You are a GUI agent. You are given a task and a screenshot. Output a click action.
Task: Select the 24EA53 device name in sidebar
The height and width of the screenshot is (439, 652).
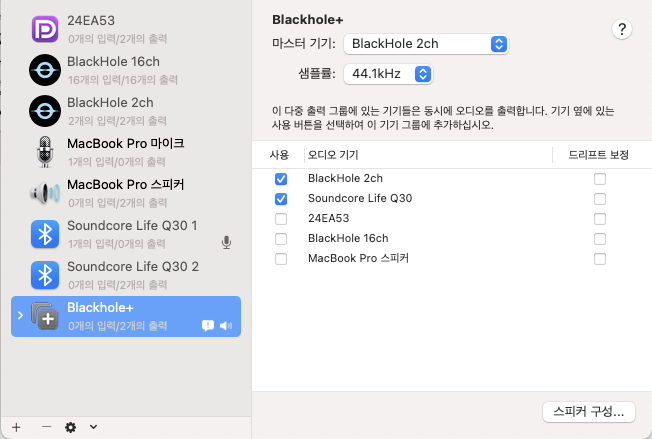click(91, 20)
